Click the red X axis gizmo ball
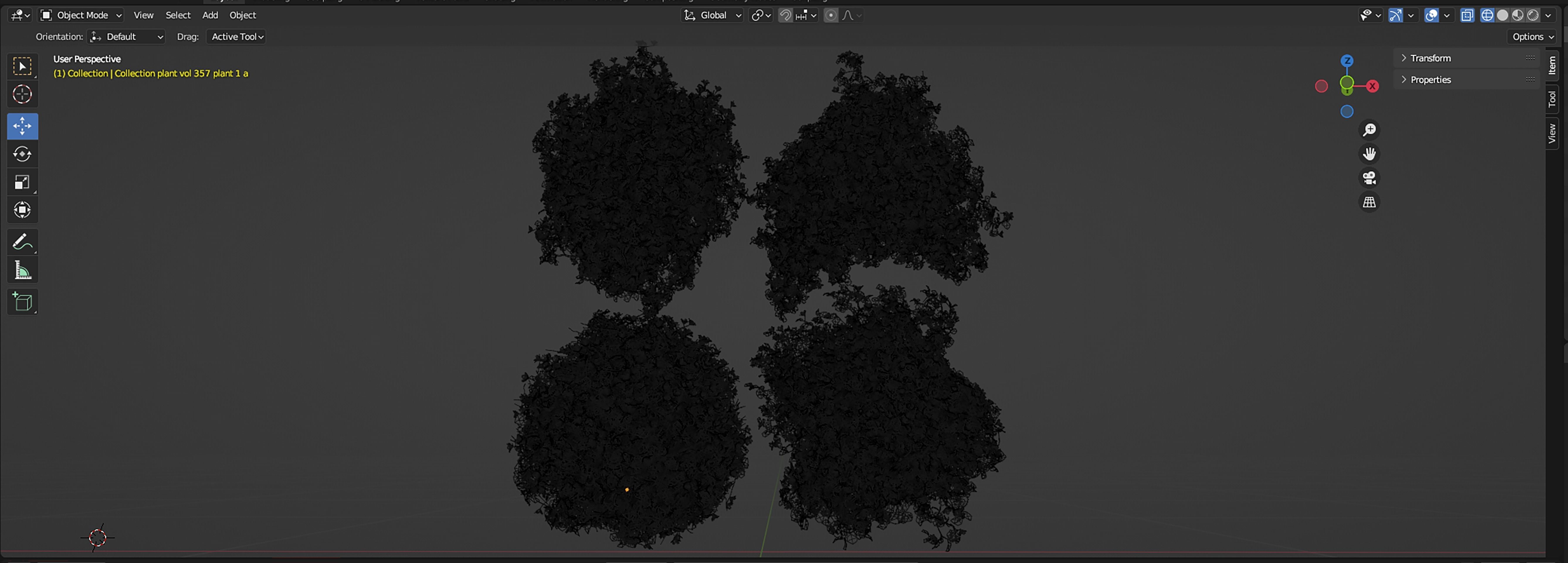The height and width of the screenshot is (563, 1568). (x=1373, y=87)
